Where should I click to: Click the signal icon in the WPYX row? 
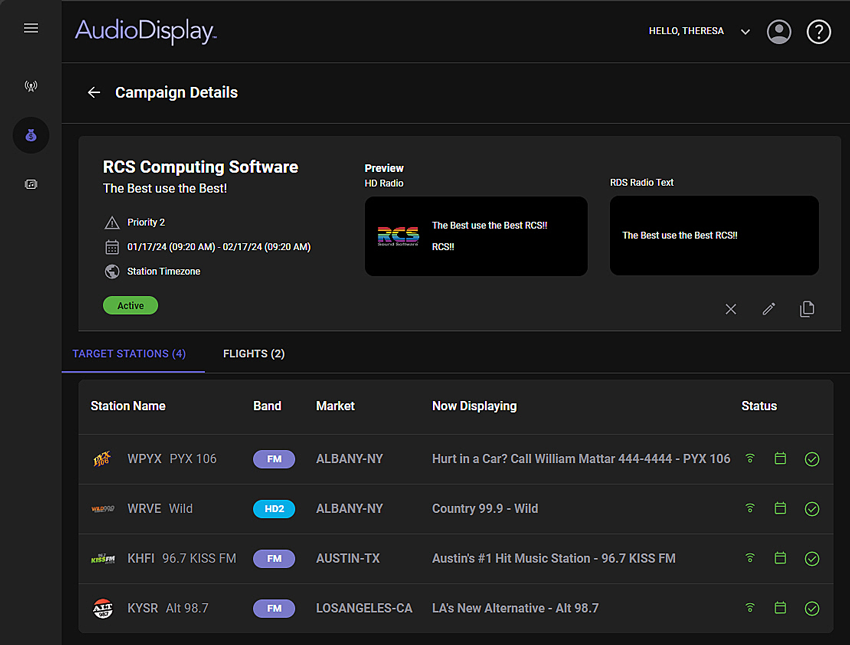pos(750,459)
